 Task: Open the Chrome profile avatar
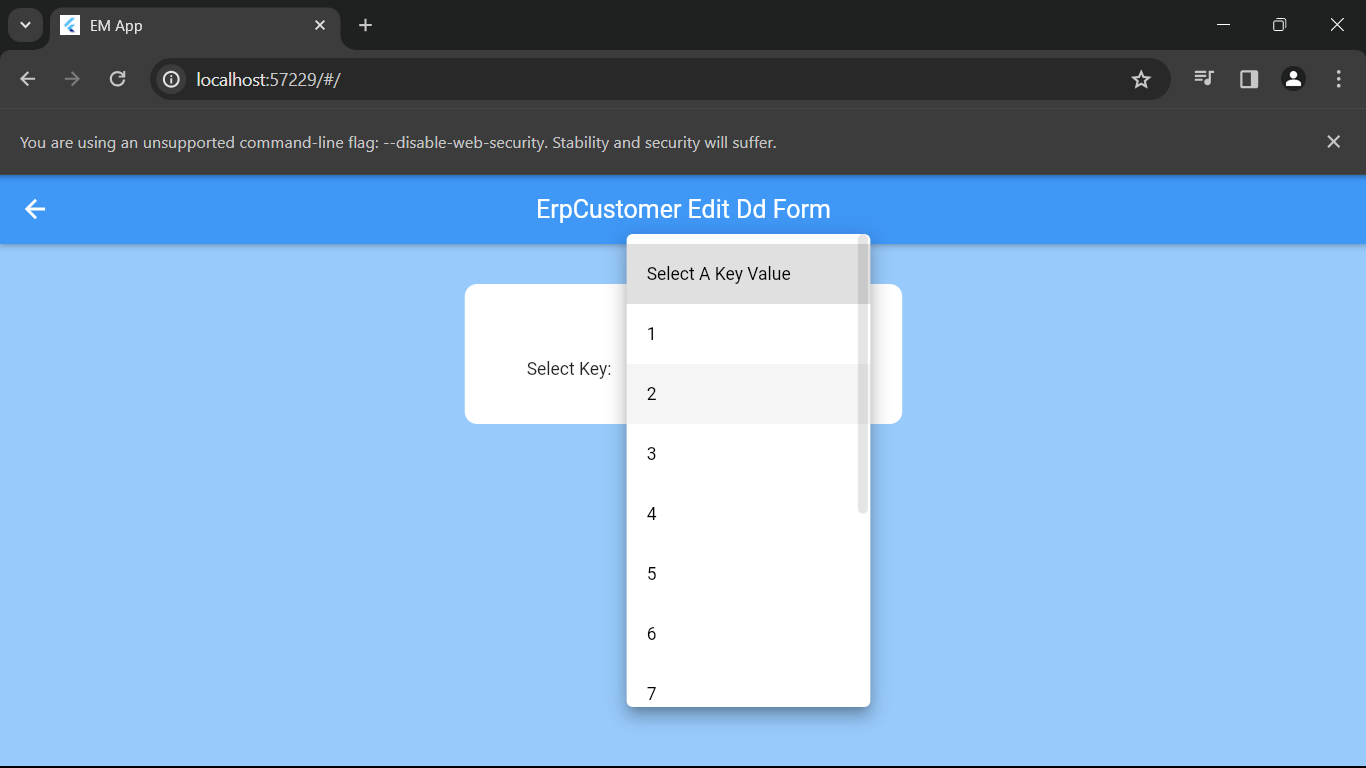(x=1293, y=79)
